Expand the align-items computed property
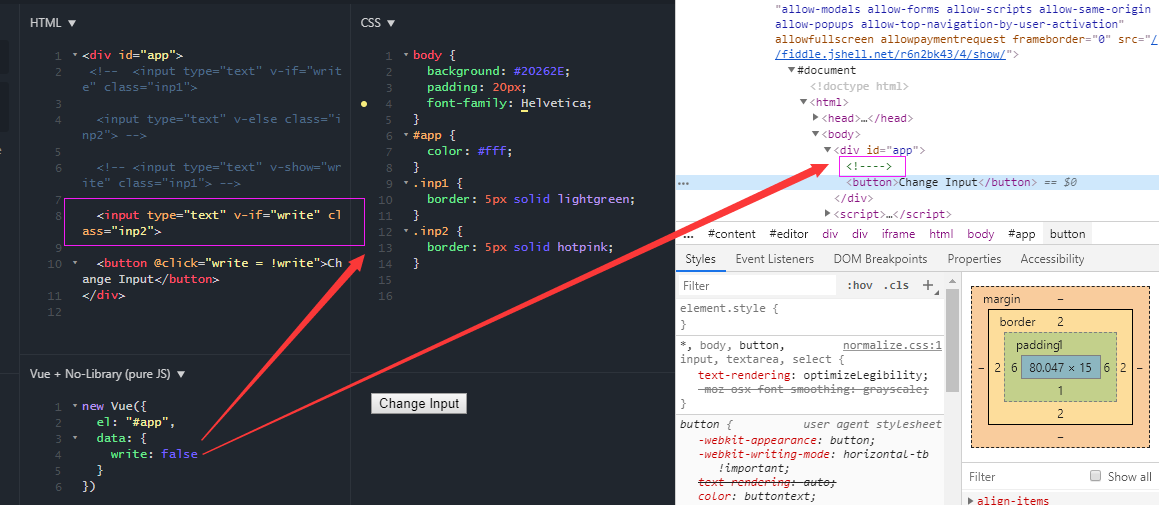The height and width of the screenshot is (505, 1159). pos(971,501)
